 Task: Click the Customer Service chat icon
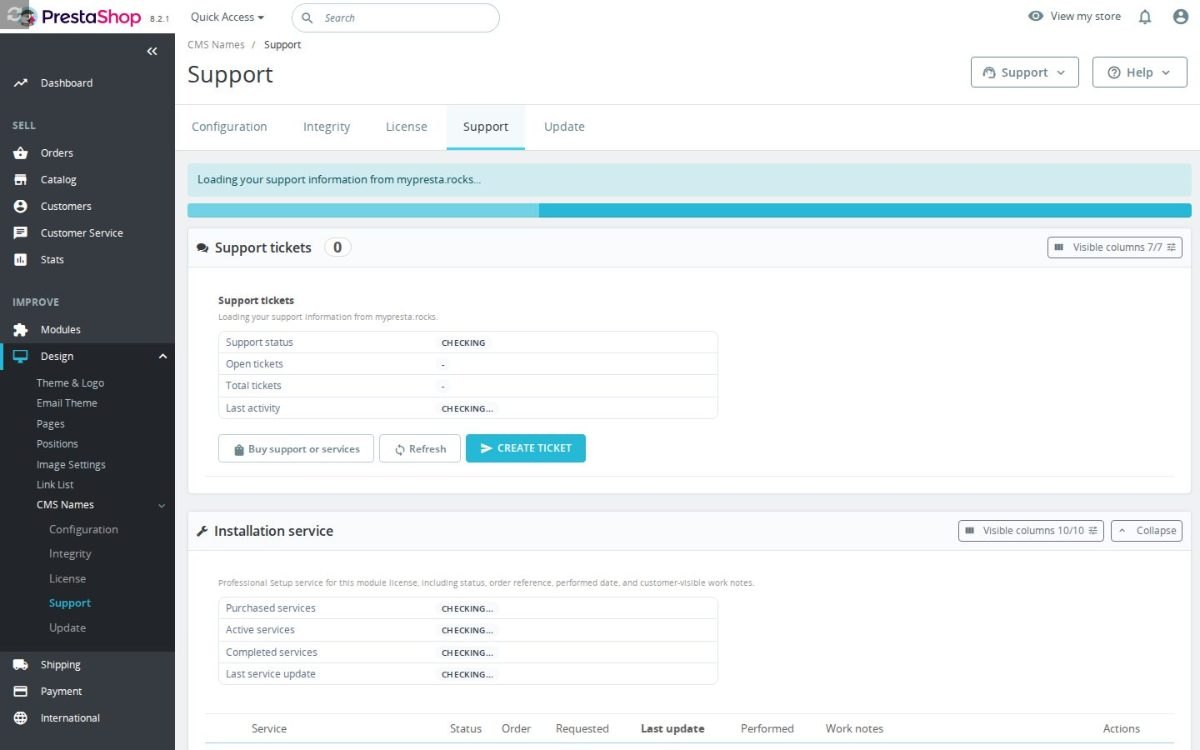point(20,233)
